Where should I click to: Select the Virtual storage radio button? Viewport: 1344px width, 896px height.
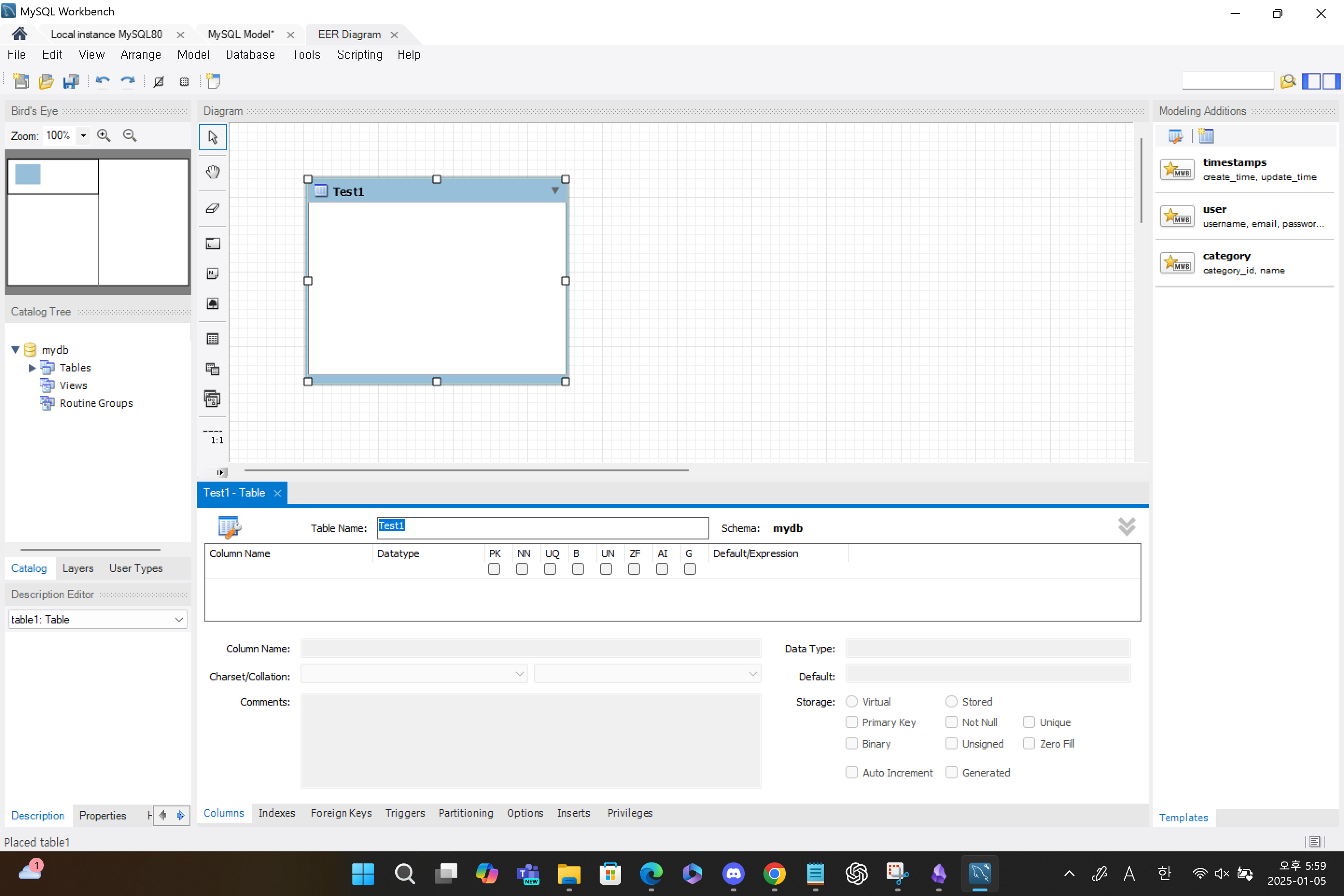[851, 701]
